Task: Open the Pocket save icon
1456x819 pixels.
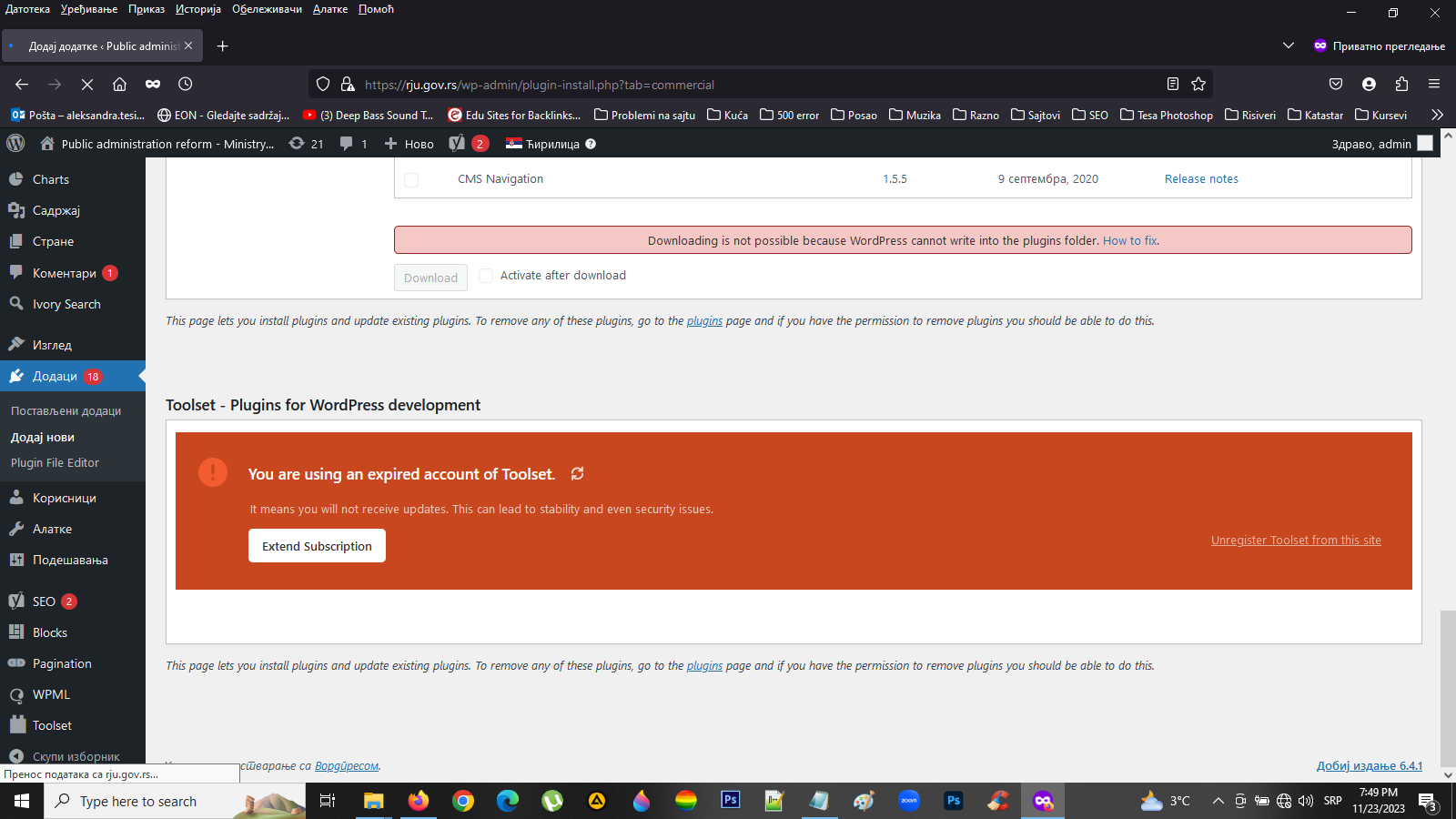Action: (x=1336, y=85)
